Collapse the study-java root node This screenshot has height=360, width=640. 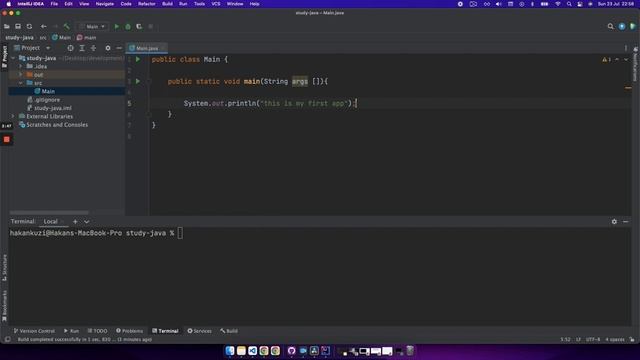click(13, 58)
